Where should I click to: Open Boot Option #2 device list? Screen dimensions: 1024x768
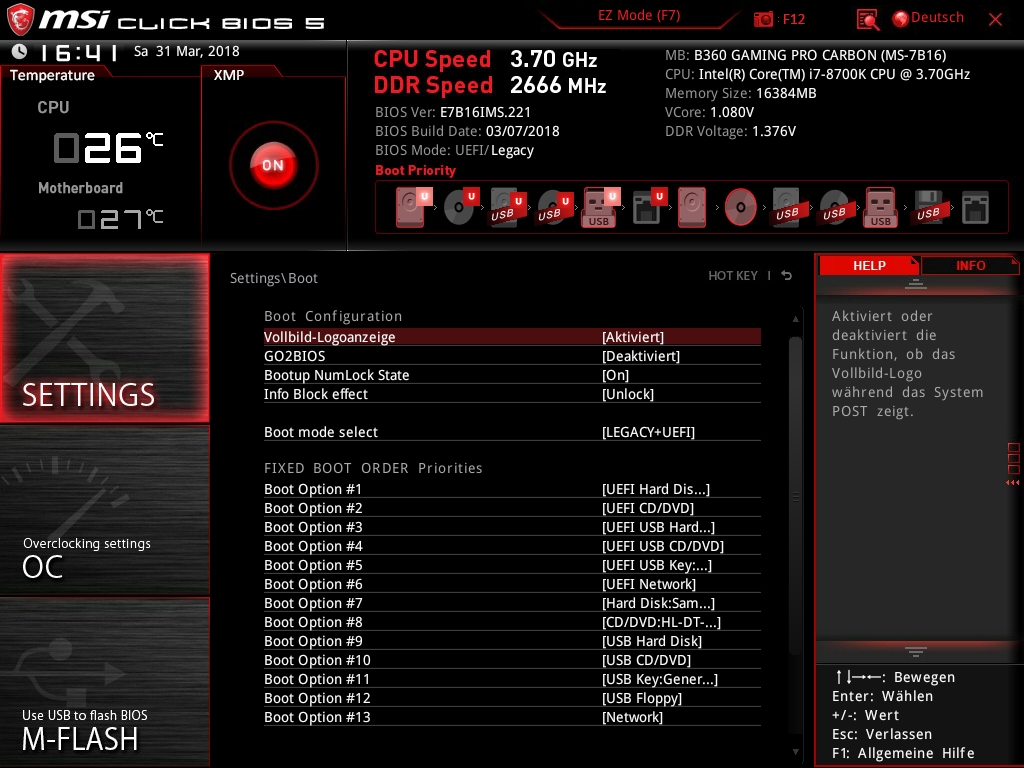(512, 508)
